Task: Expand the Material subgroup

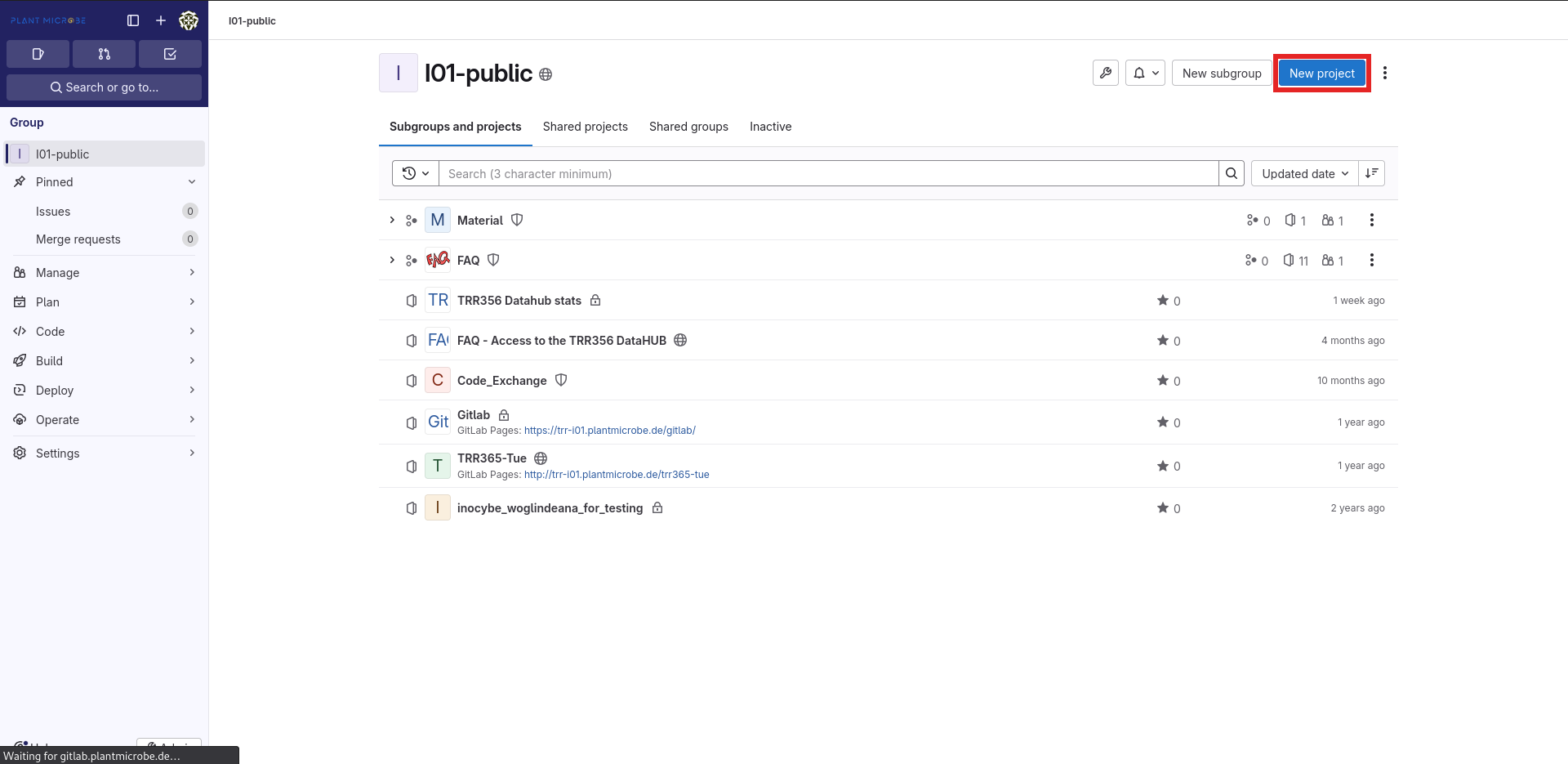Action: [392, 220]
